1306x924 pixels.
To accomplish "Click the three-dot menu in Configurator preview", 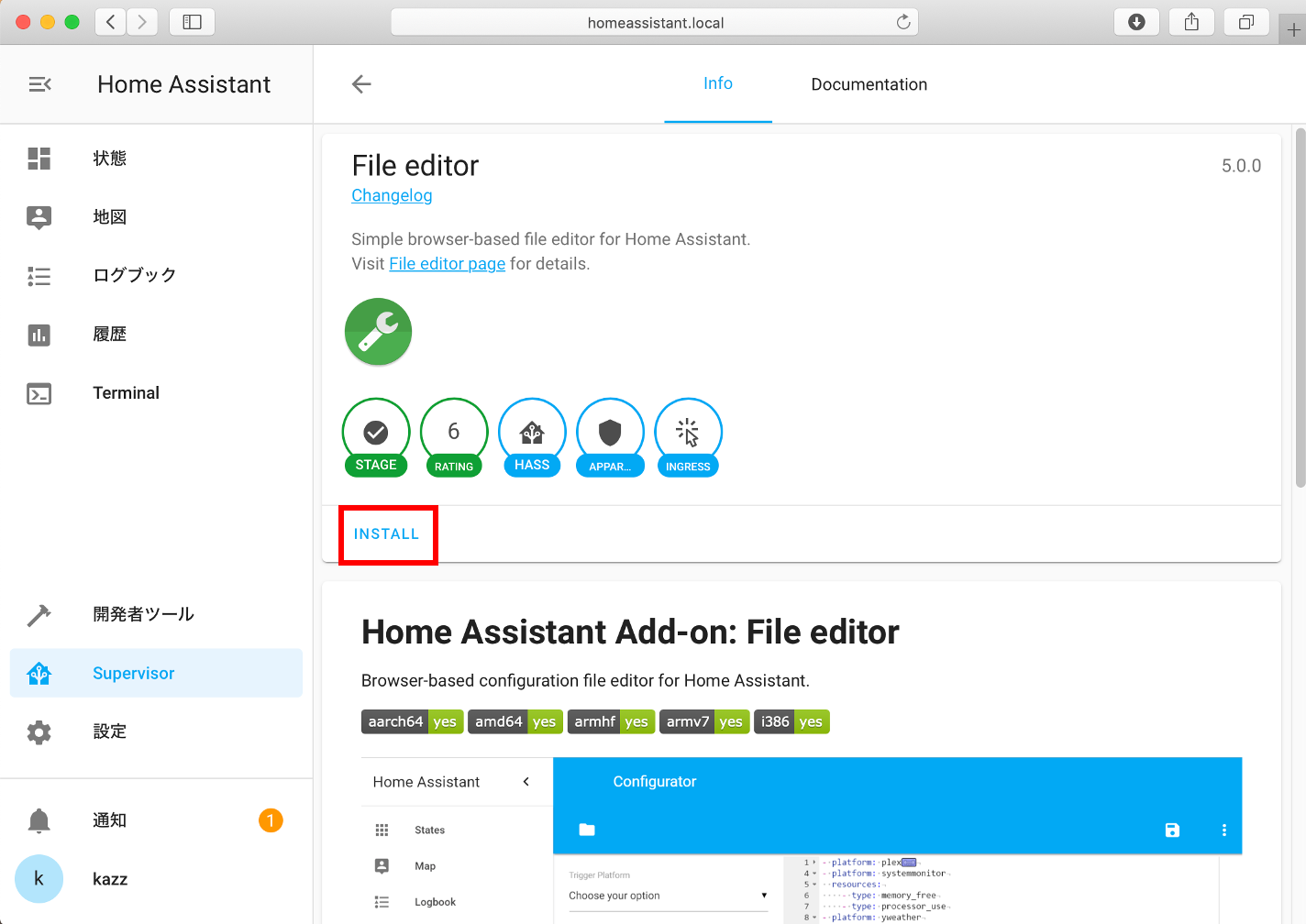I will pos(1223,830).
